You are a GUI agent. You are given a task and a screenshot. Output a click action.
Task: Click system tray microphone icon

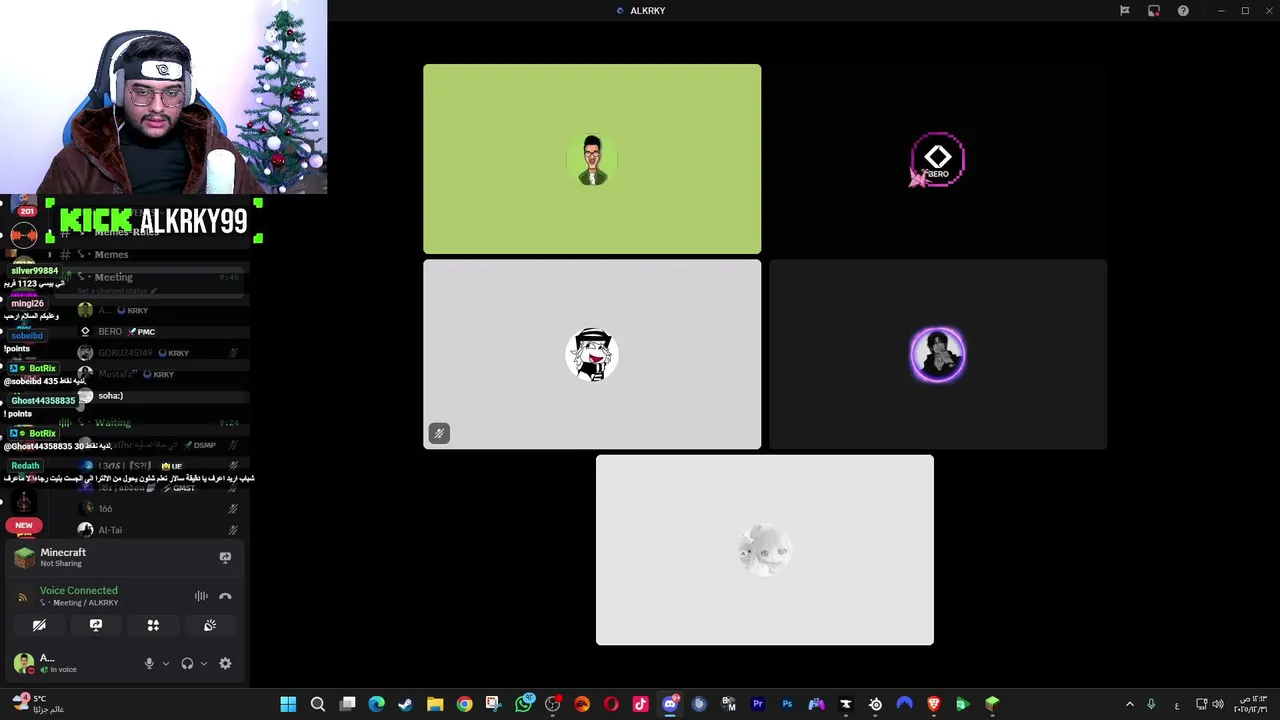[x=1151, y=704]
